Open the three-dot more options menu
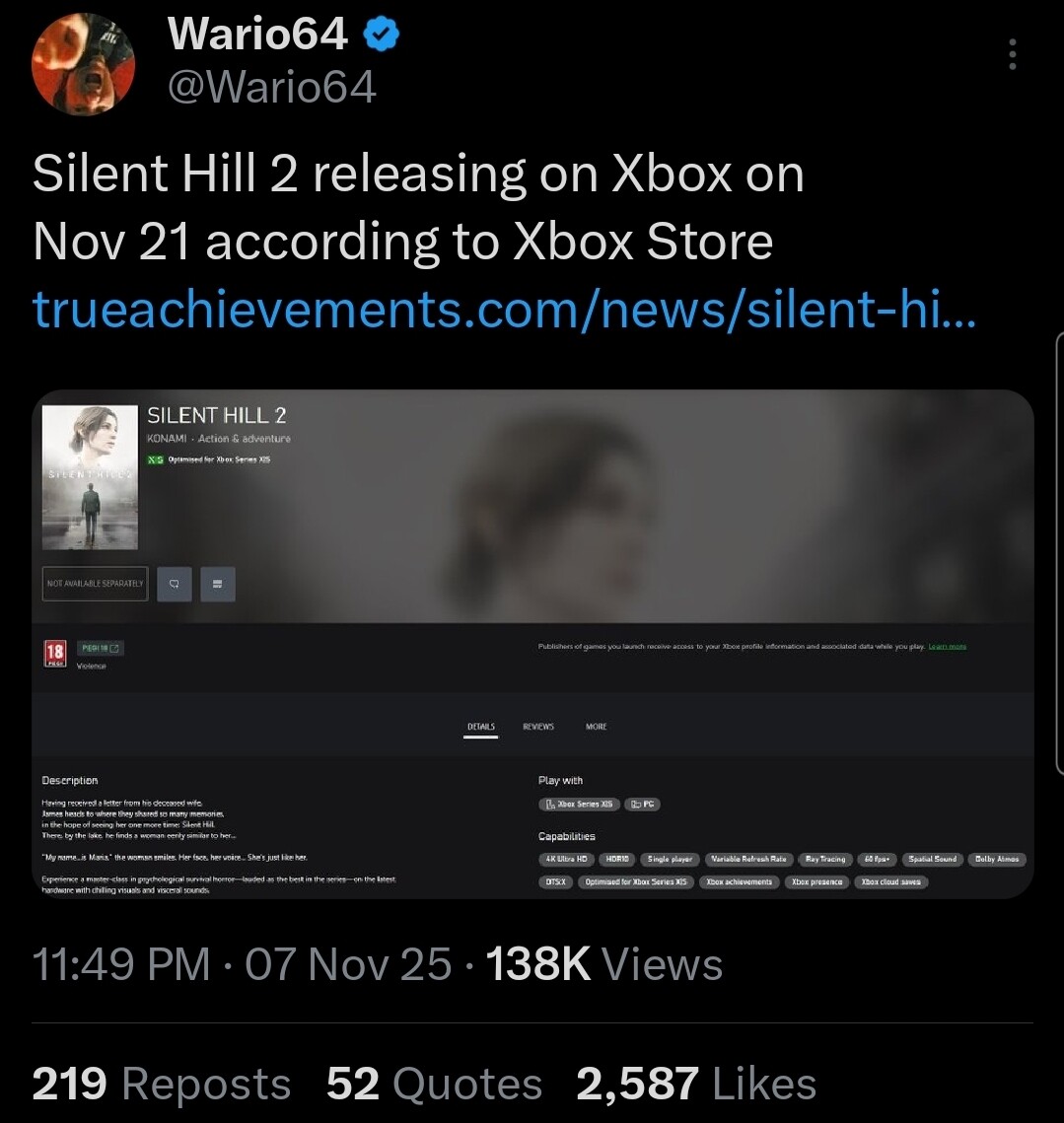Image resolution: width=1064 pixels, height=1123 pixels. pyautogui.click(x=1012, y=55)
